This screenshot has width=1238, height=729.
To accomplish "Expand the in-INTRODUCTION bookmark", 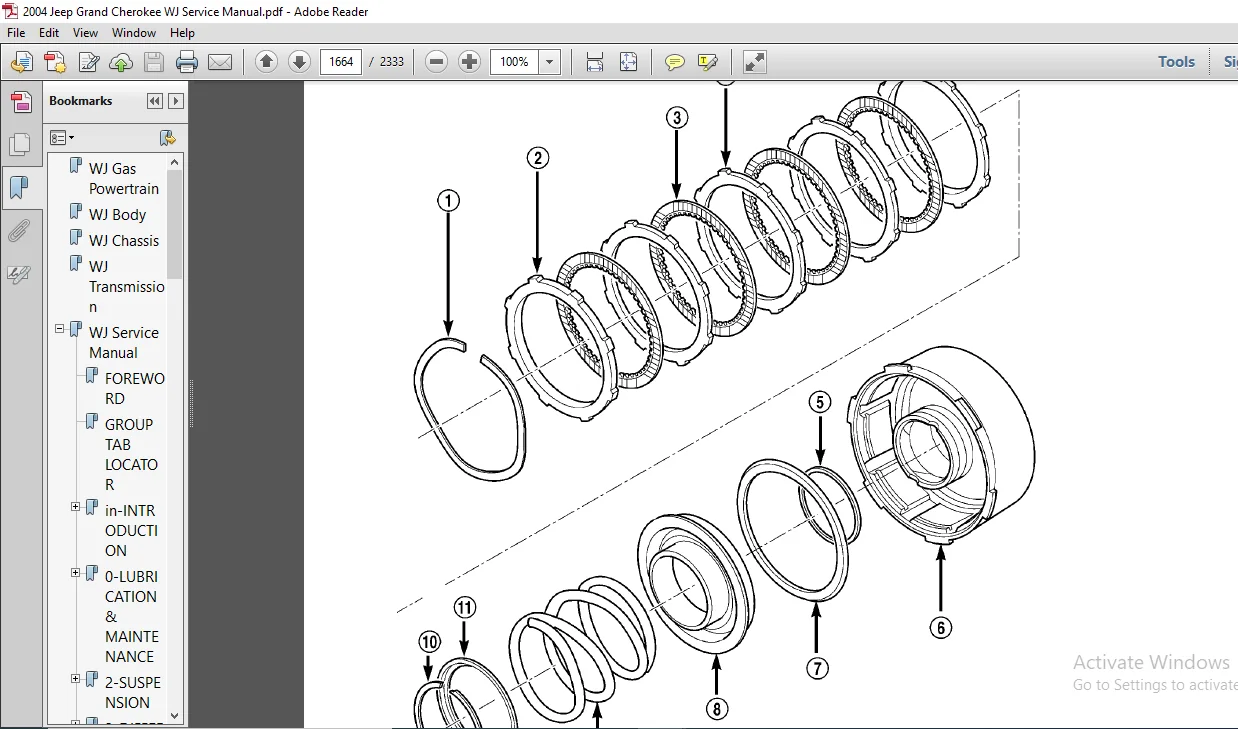I will point(75,507).
